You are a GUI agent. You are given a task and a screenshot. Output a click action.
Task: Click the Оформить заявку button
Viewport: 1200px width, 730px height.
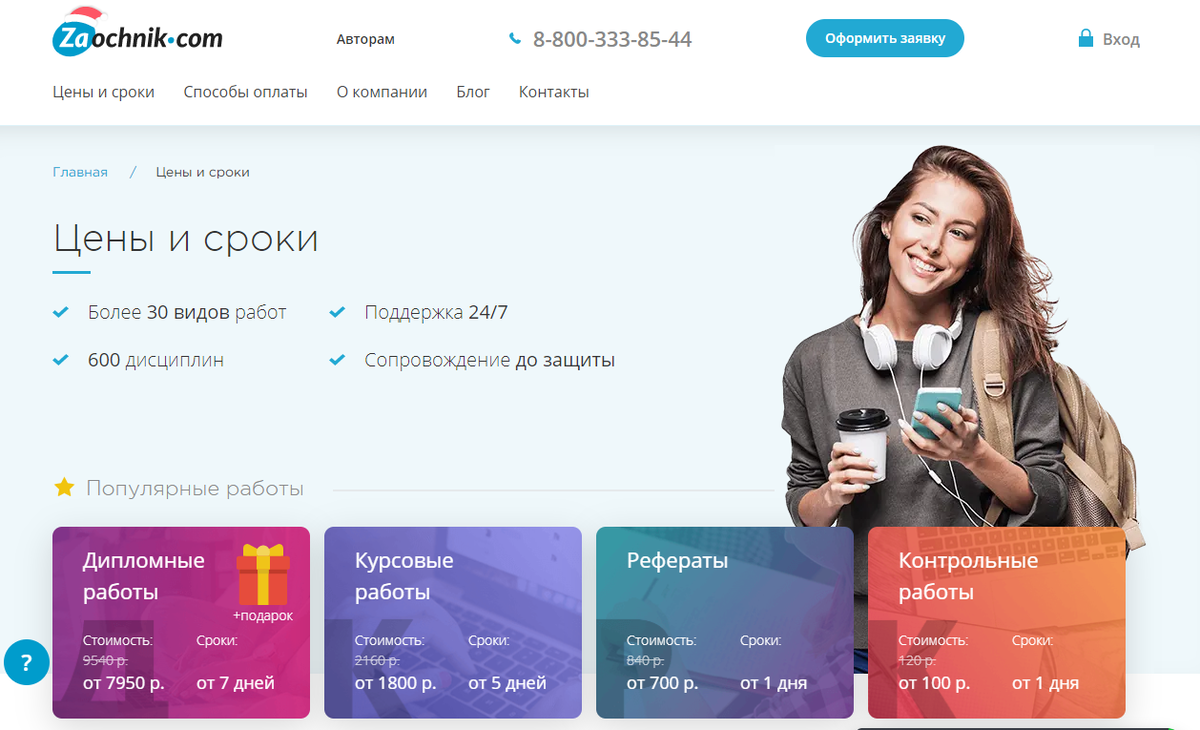click(x=885, y=38)
